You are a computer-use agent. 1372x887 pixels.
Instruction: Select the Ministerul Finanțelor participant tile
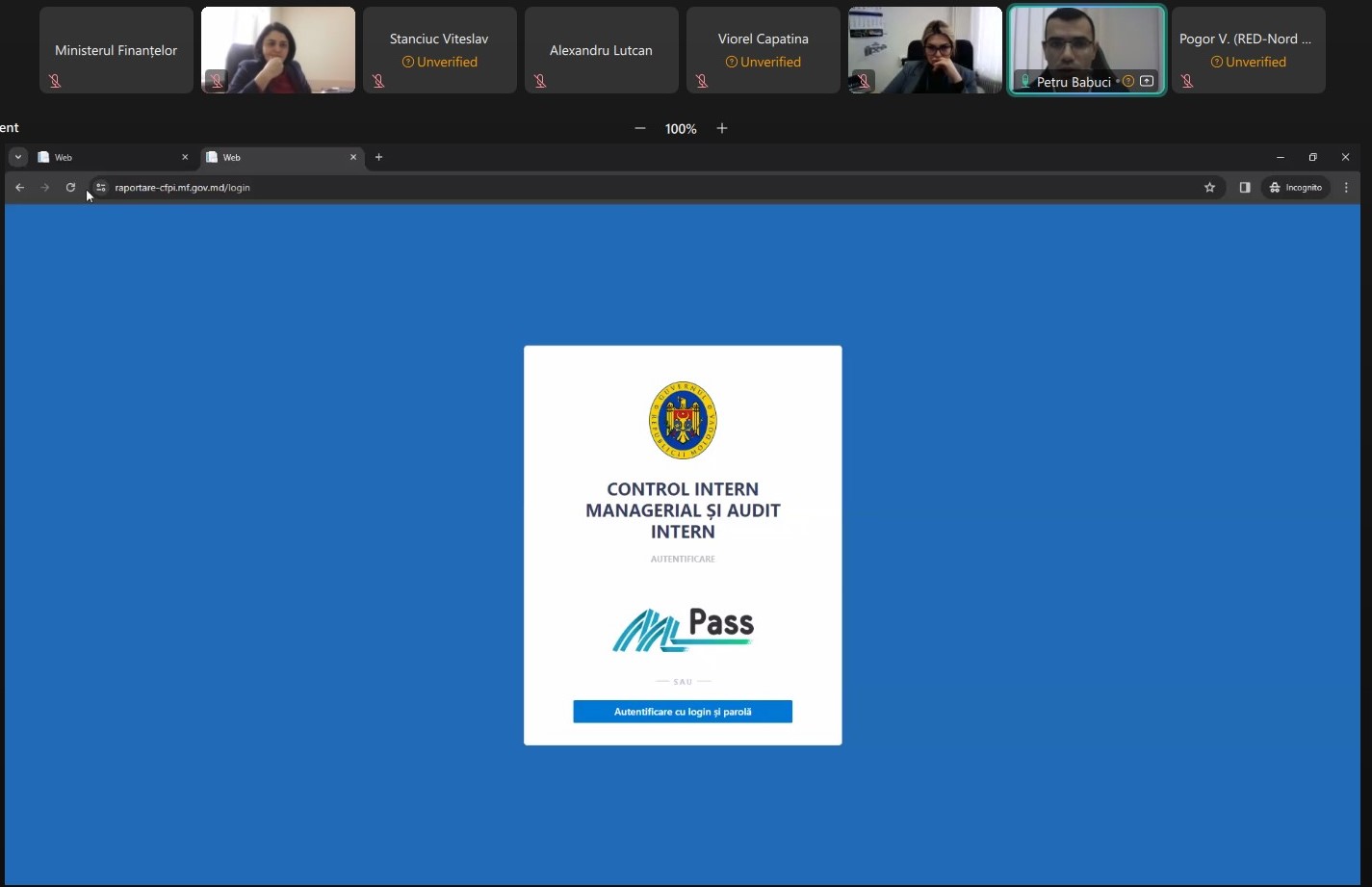(x=116, y=50)
